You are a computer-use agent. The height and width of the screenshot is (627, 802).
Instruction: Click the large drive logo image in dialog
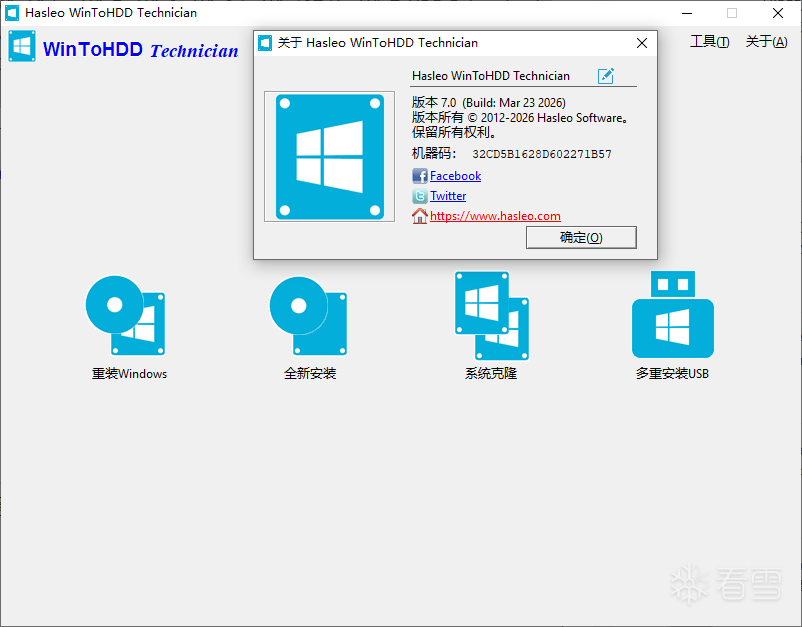click(329, 156)
